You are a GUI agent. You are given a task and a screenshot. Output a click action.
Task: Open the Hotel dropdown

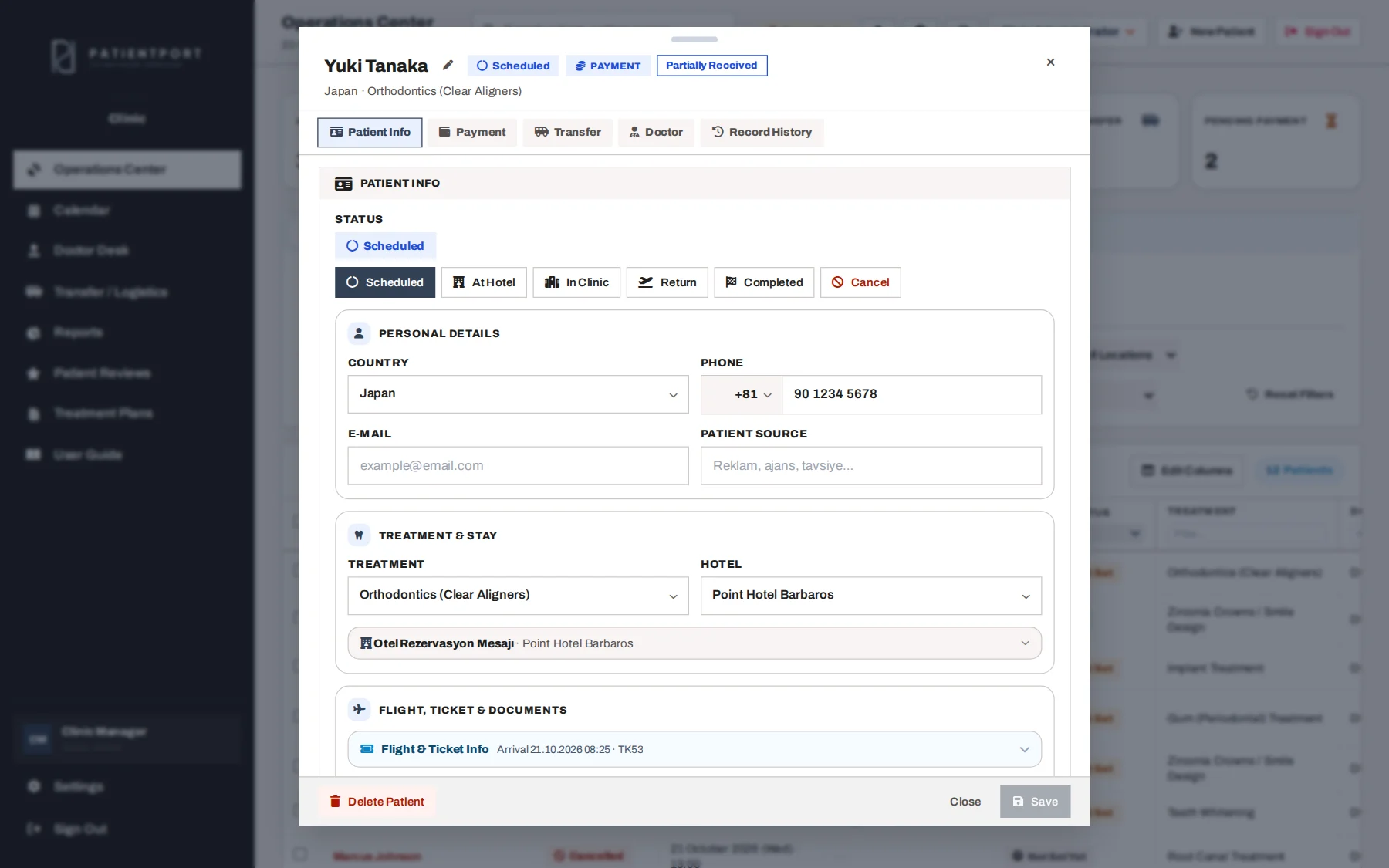click(x=871, y=596)
